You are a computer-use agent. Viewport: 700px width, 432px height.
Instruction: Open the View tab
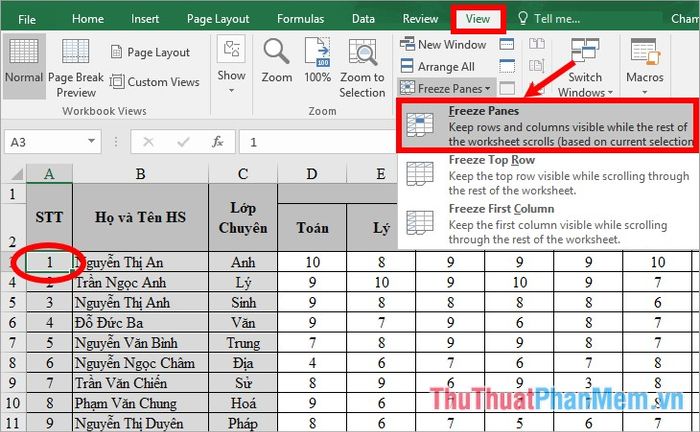click(x=478, y=19)
